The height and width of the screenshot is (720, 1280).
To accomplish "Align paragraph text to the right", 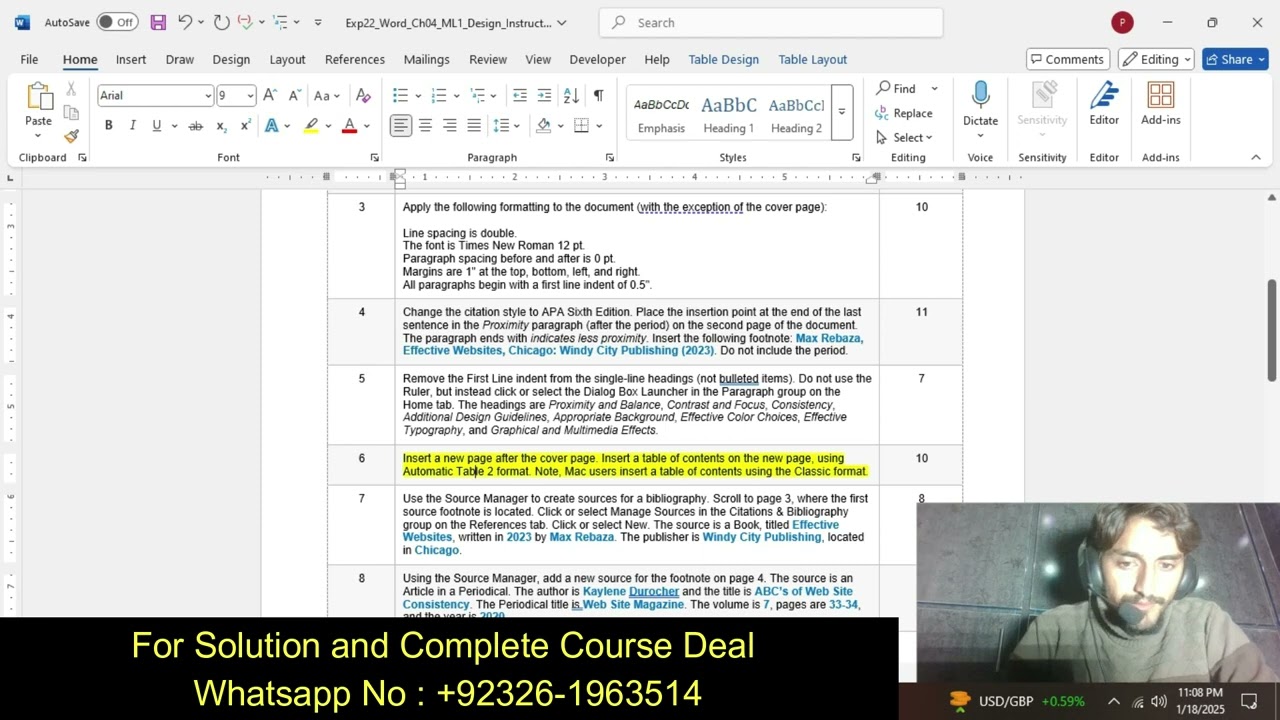I will pyautogui.click(x=449, y=126).
